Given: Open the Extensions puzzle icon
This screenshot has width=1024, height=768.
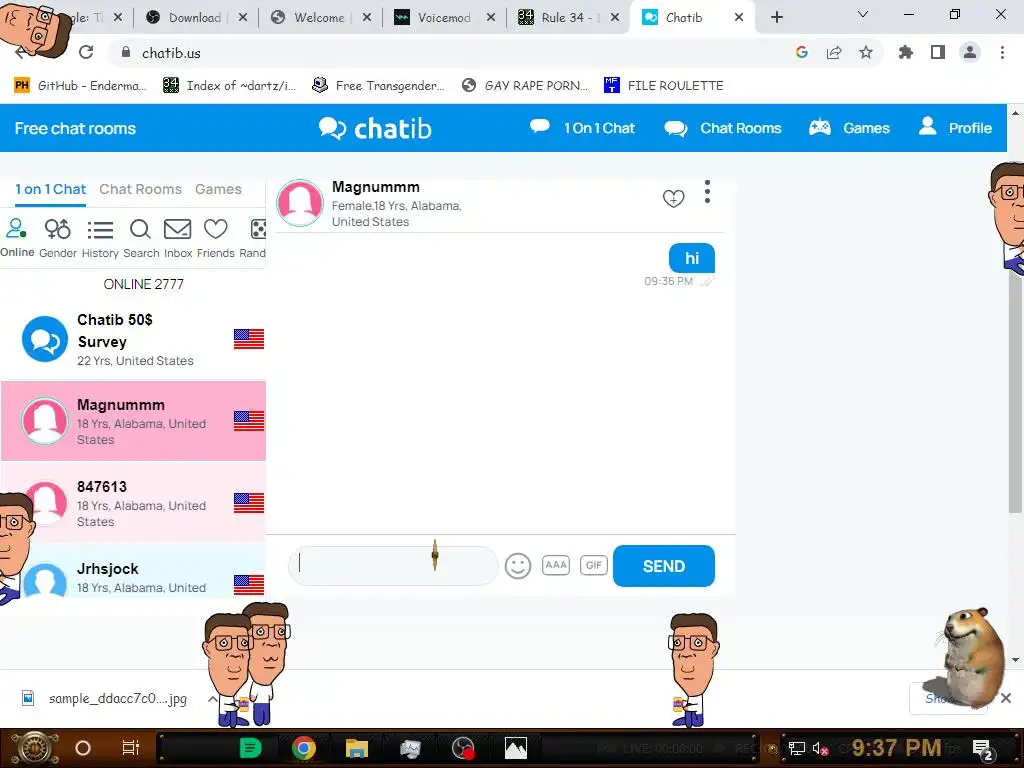Looking at the screenshot, I should 906,52.
